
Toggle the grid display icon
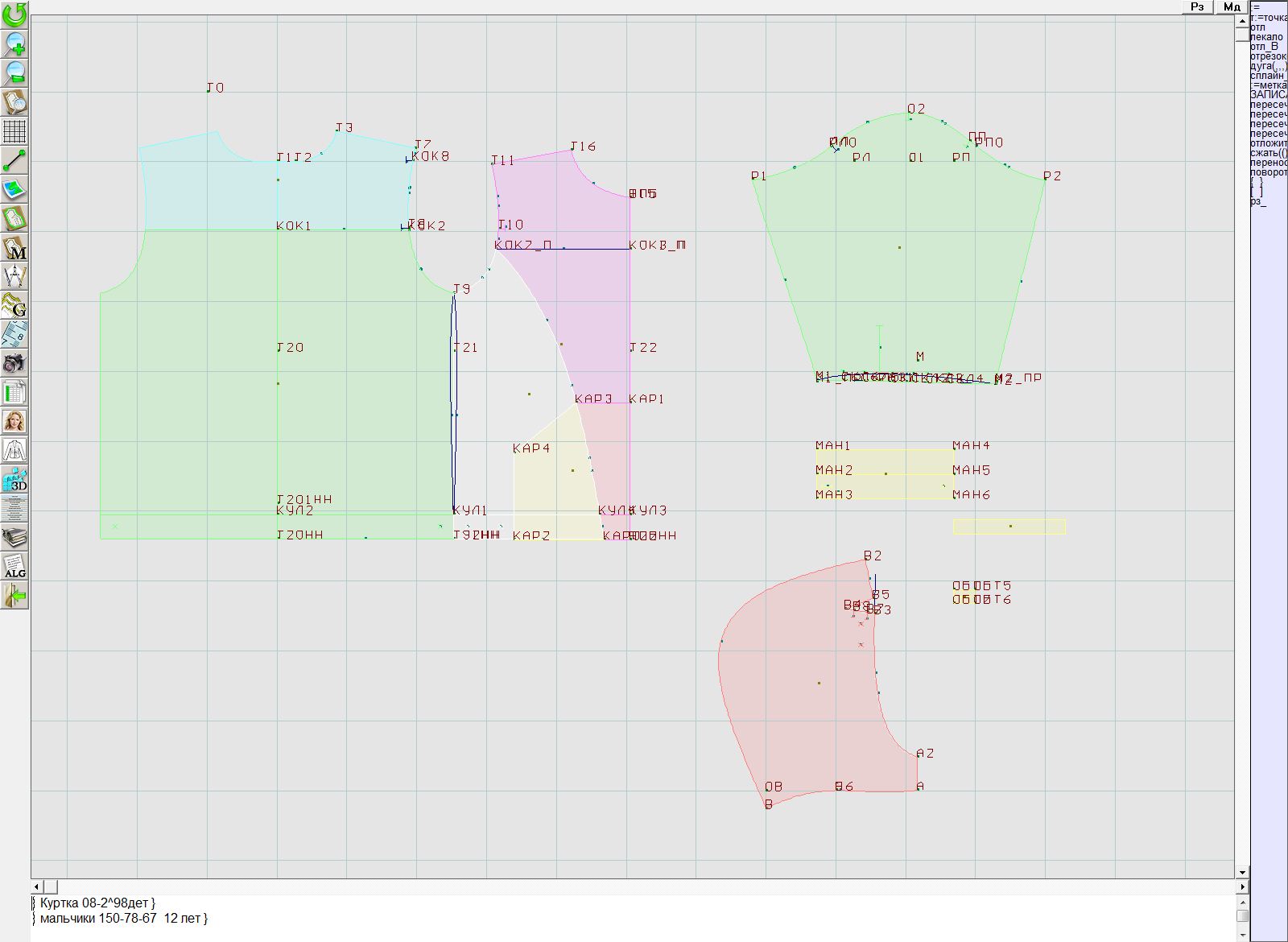tap(14, 130)
